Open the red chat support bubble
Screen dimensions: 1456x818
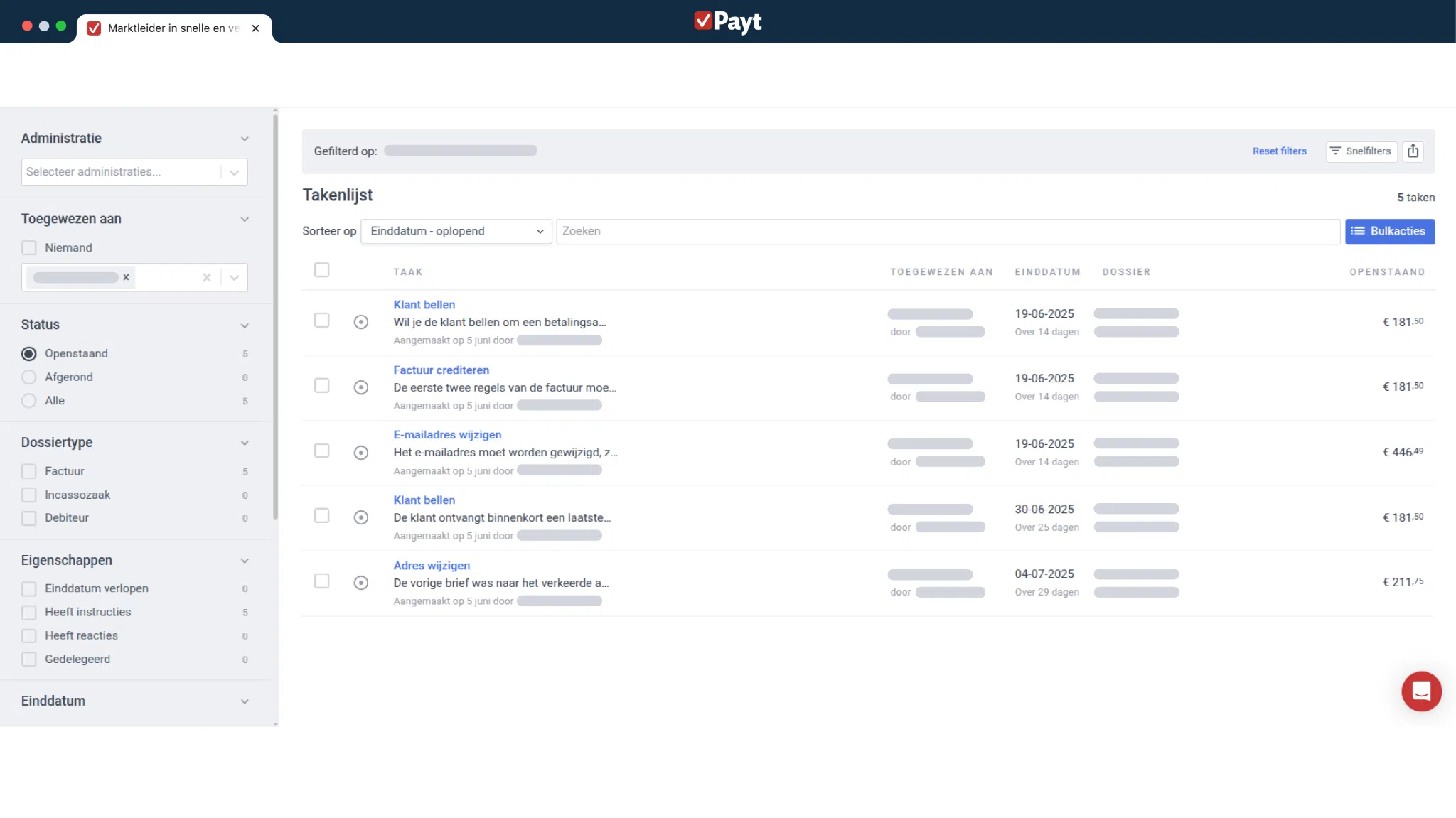point(1420,691)
